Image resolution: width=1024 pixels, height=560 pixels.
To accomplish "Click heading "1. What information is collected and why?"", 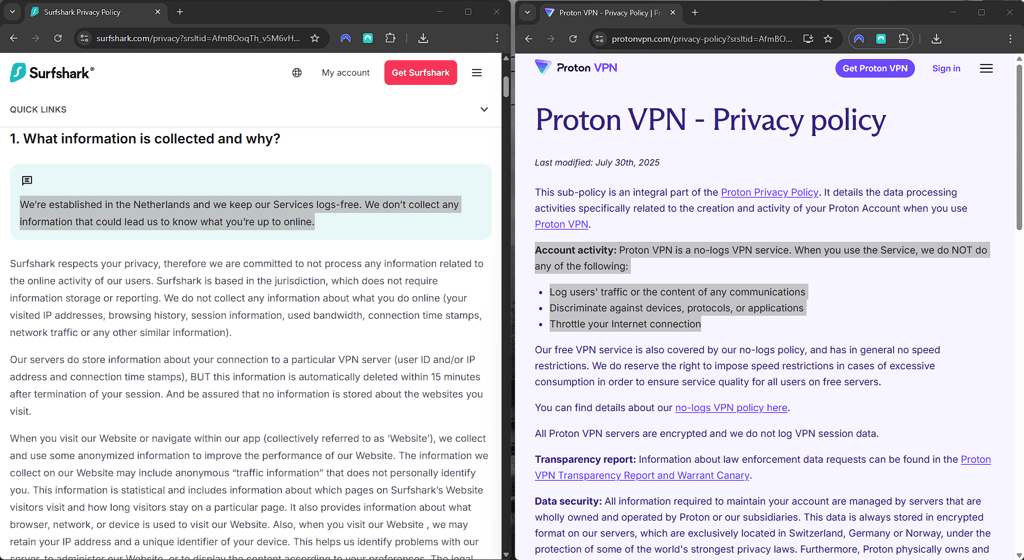I will point(145,138).
